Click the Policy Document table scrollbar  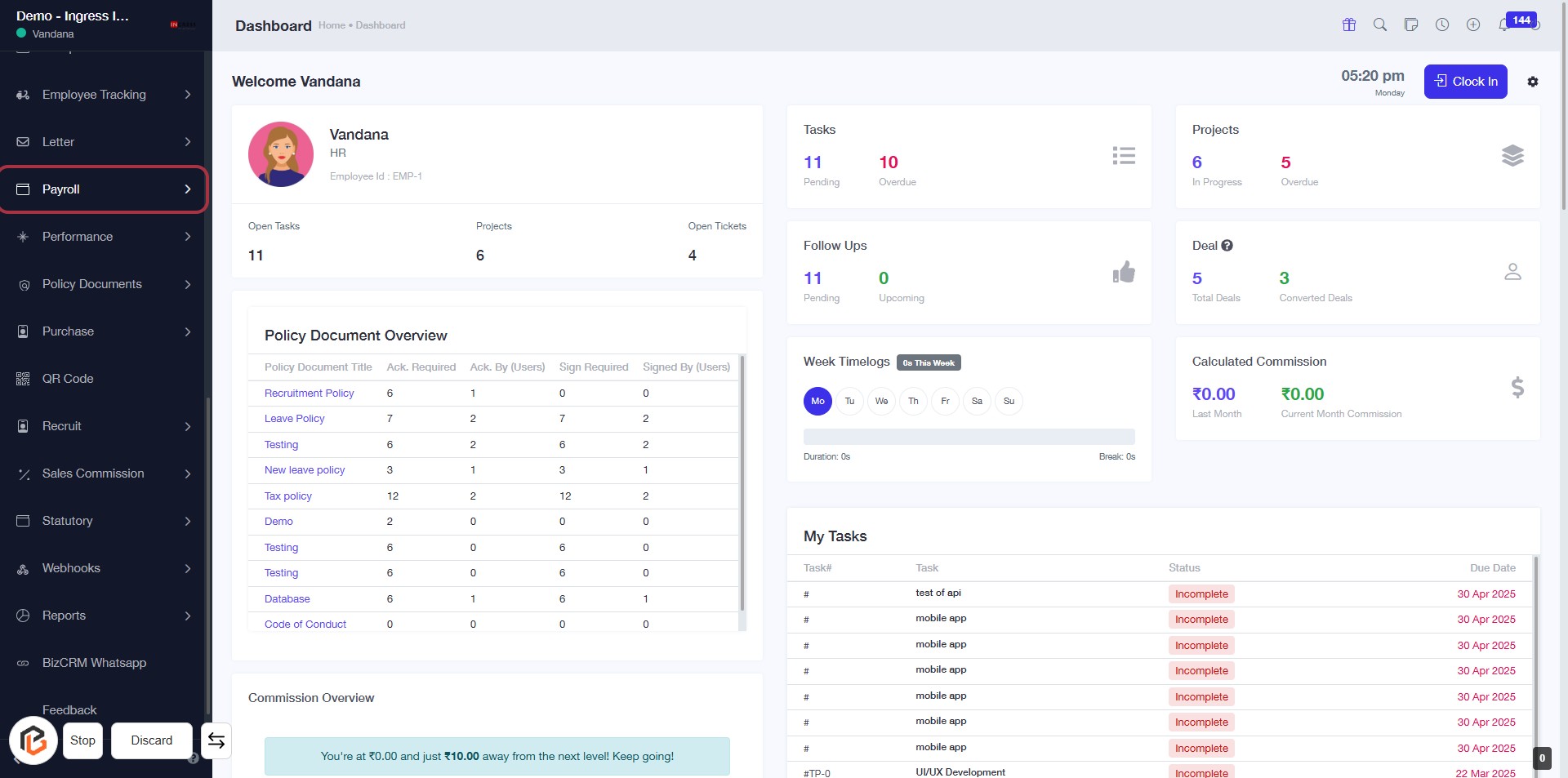pos(742,482)
